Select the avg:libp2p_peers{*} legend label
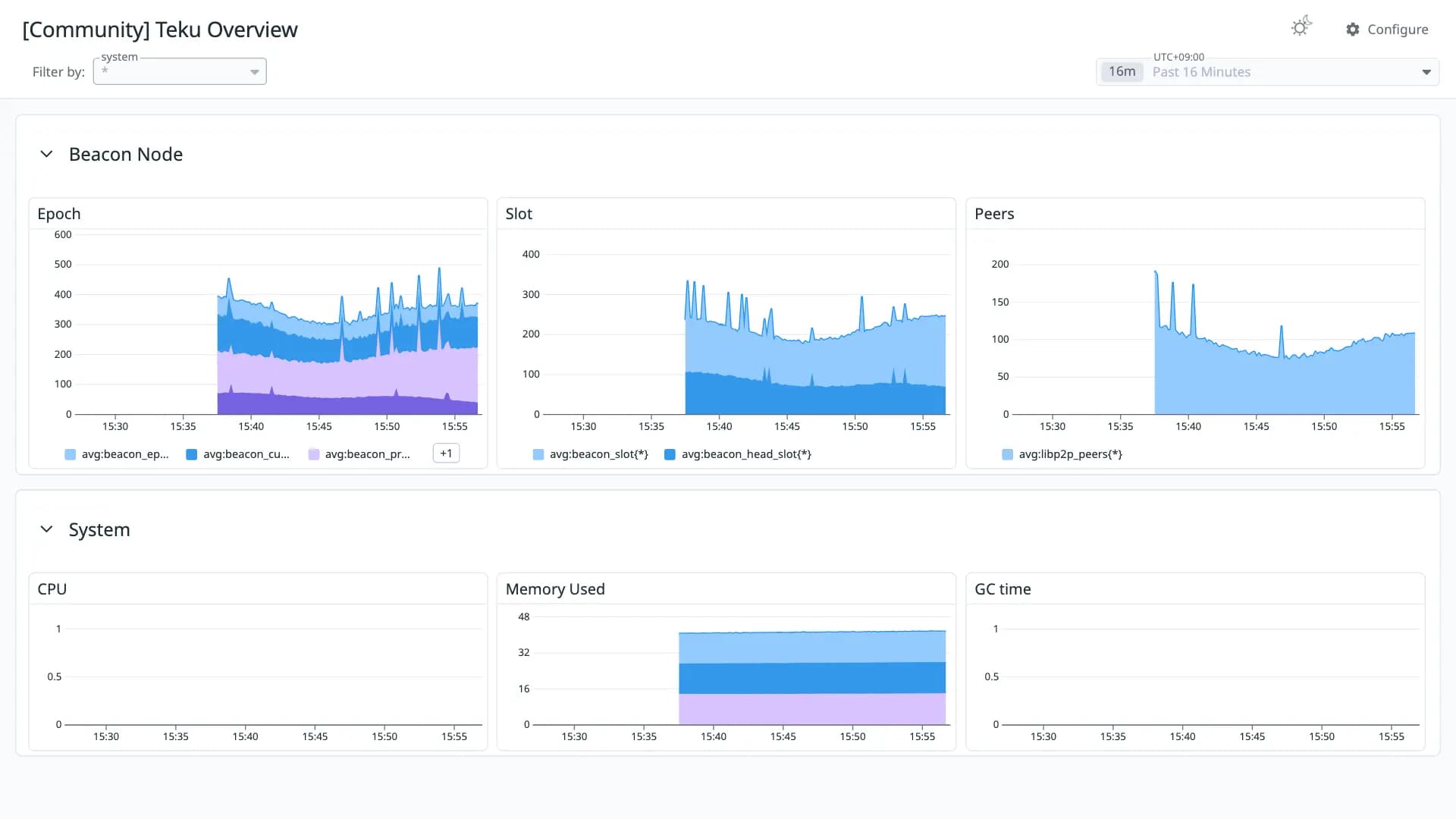This screenshot has width=1456, height=819. [1071, 454]
